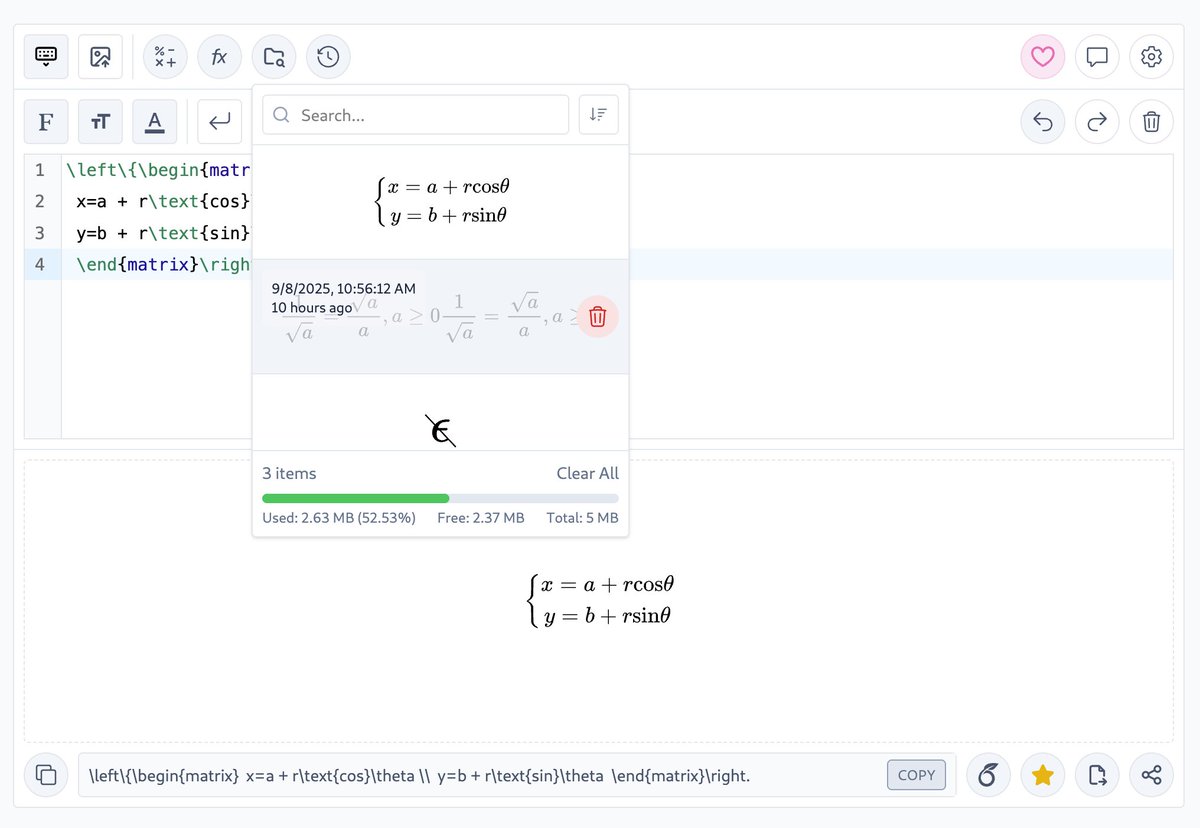Click the swirl logo icon button
Screen dimensions: 1200x828
(988, 775)
